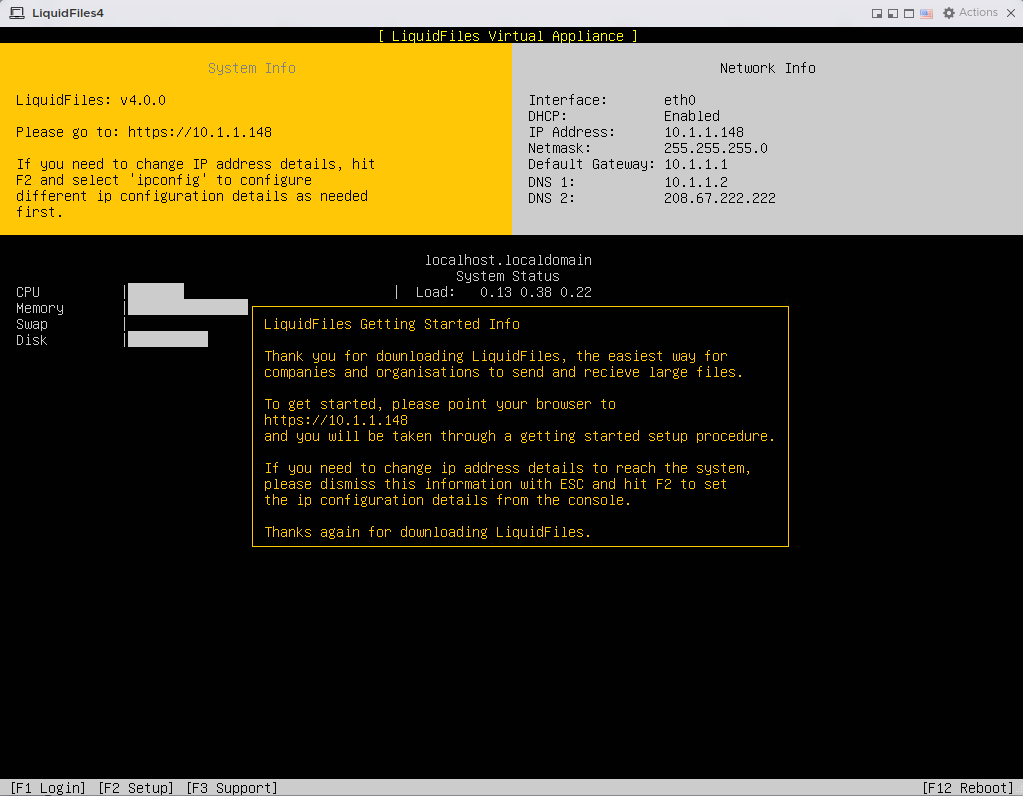Viewport: 1023px width, 796px height.
Task: Click the https://10.1.1.148 URL in the Getting Started dialog
Action: [x=336, y=420]
